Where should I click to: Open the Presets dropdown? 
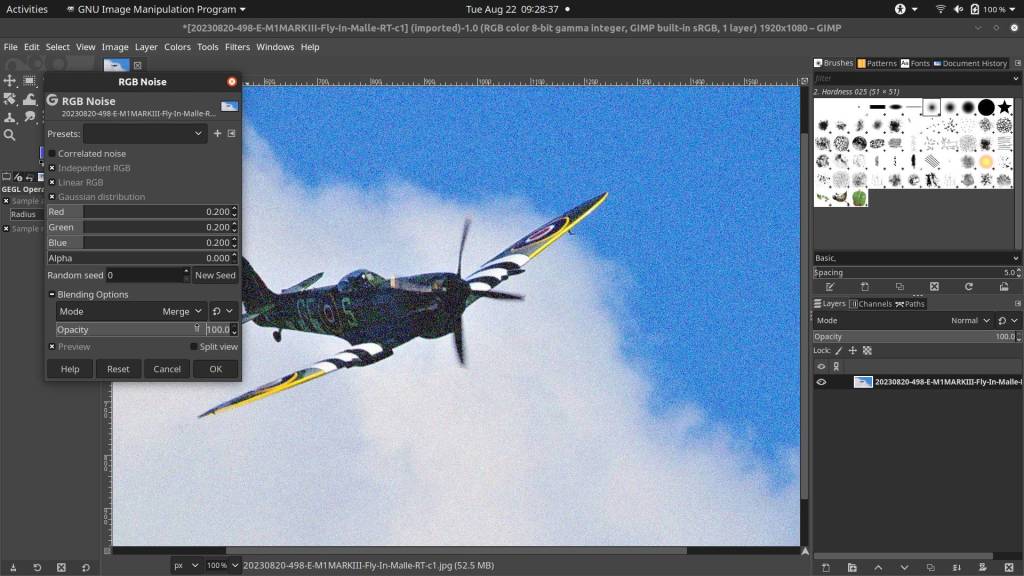tap(145, 133)
